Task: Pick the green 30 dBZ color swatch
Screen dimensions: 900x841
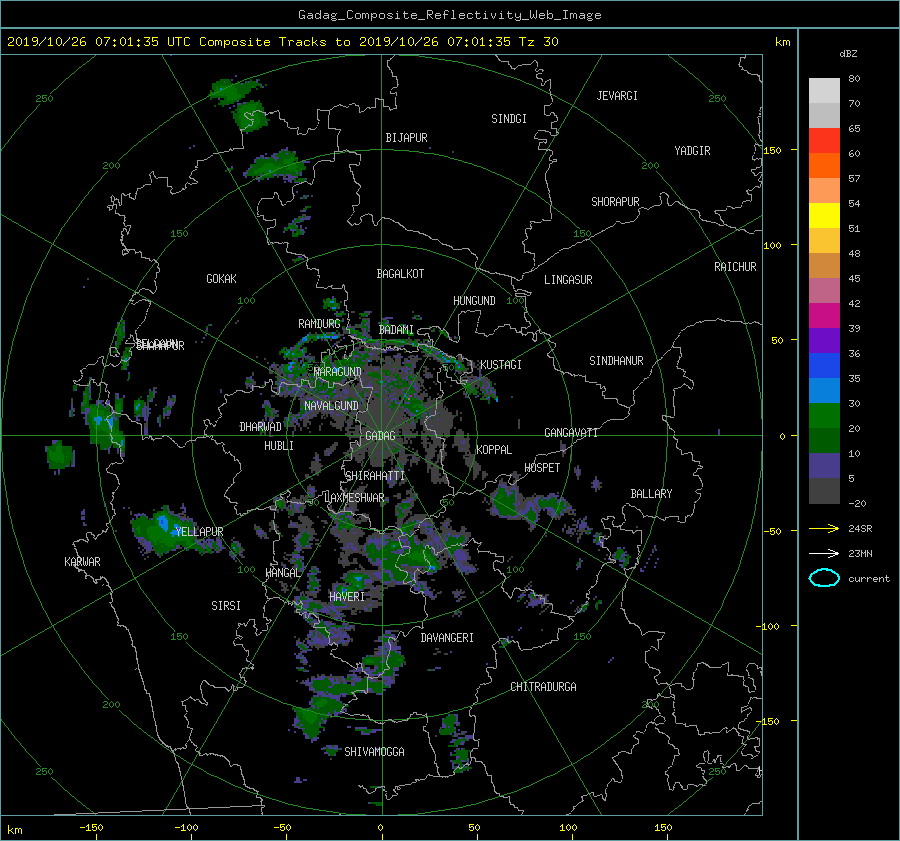Action: pyautogui.click(x=824, y=415)
